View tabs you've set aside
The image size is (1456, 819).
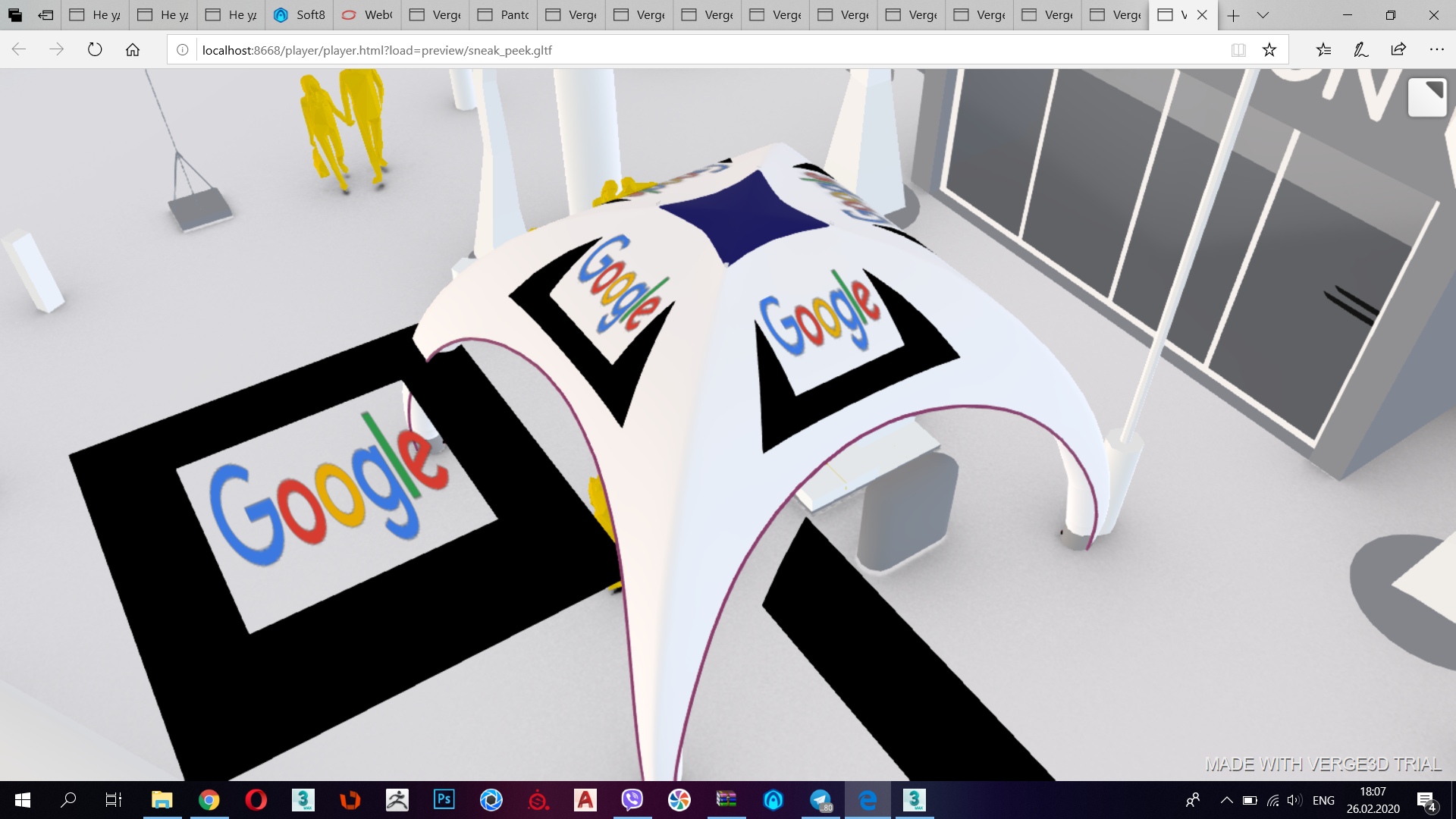pos(14,15)
